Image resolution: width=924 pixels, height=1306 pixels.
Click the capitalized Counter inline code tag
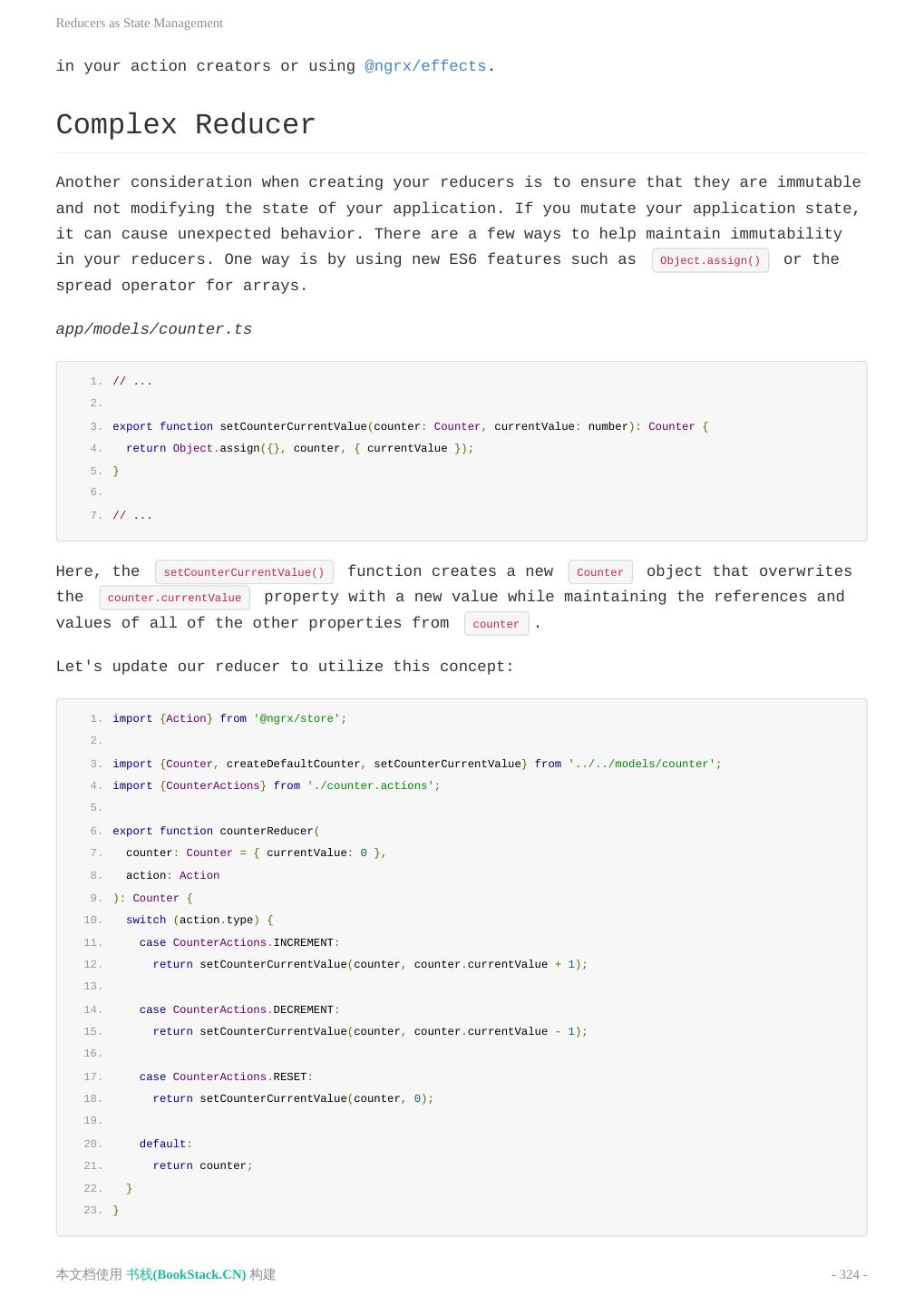599,572
